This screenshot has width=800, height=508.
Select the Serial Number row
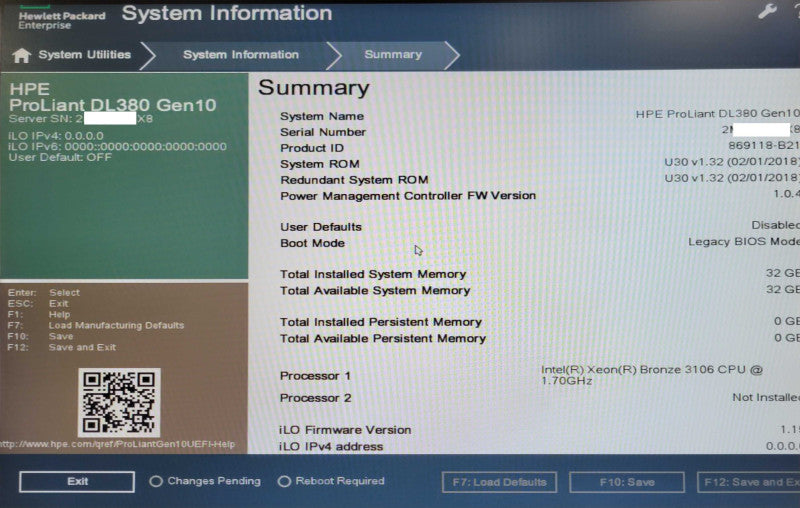[539, 131]
